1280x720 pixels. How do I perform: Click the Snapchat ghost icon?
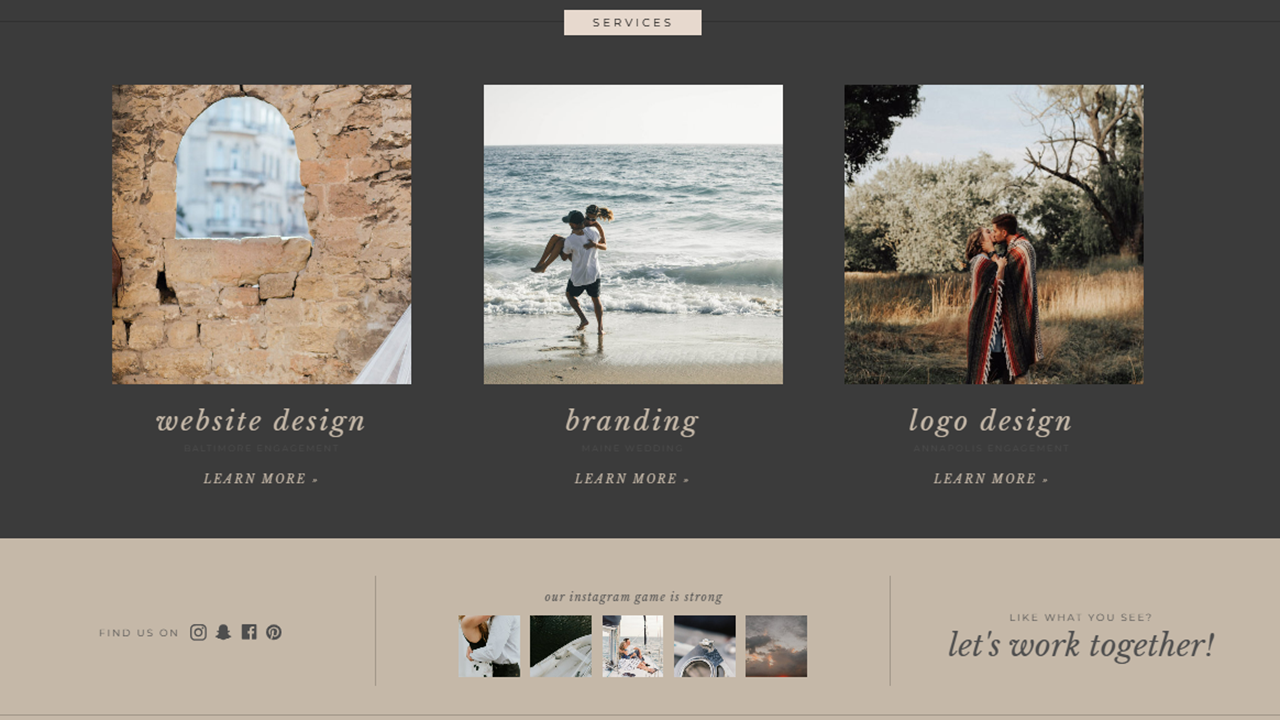pos(223,632)
